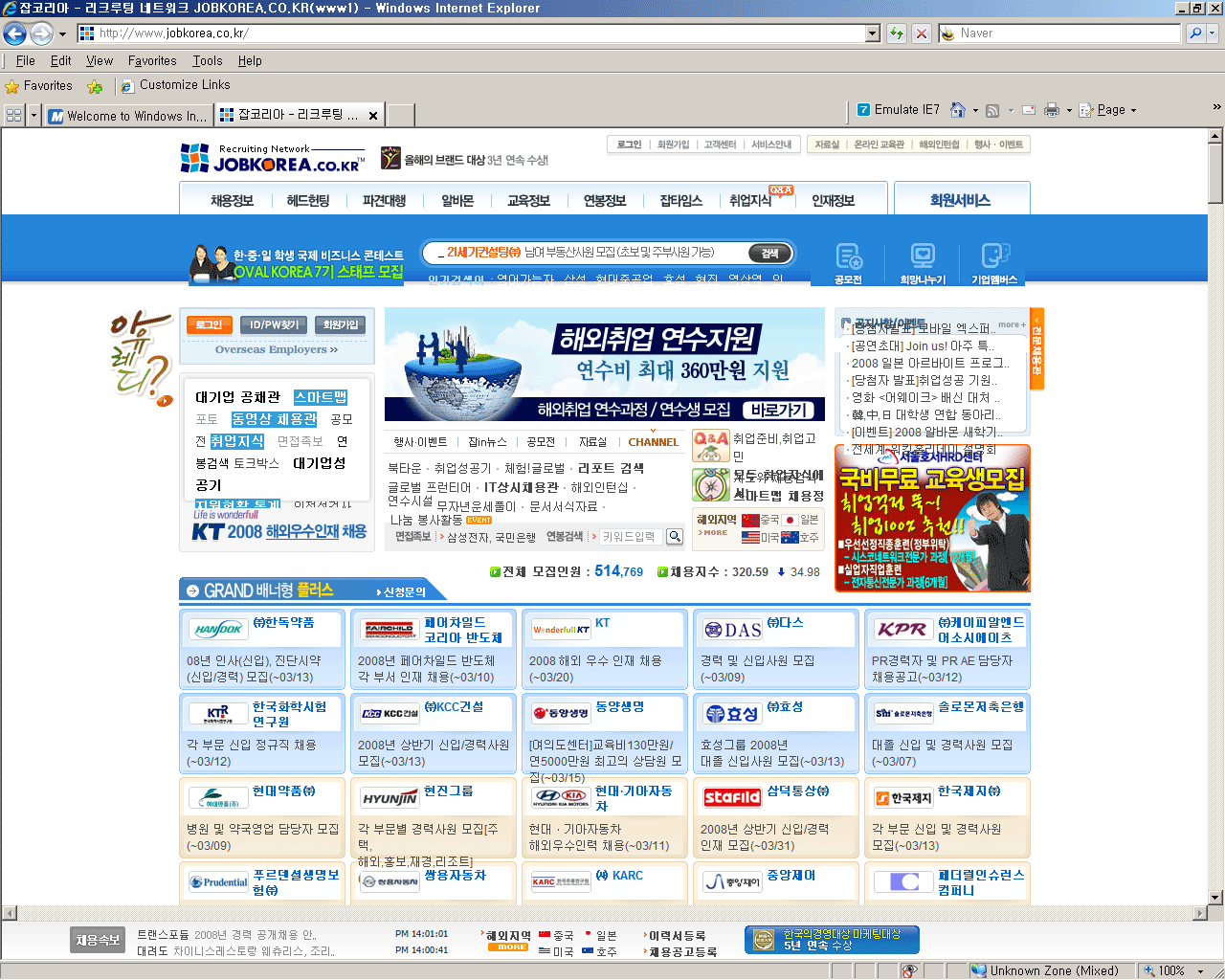This screenshot has width=1225, height=980.
Task: Click the Japan flag in 해외지역 panel
Action: pos(790,520)
